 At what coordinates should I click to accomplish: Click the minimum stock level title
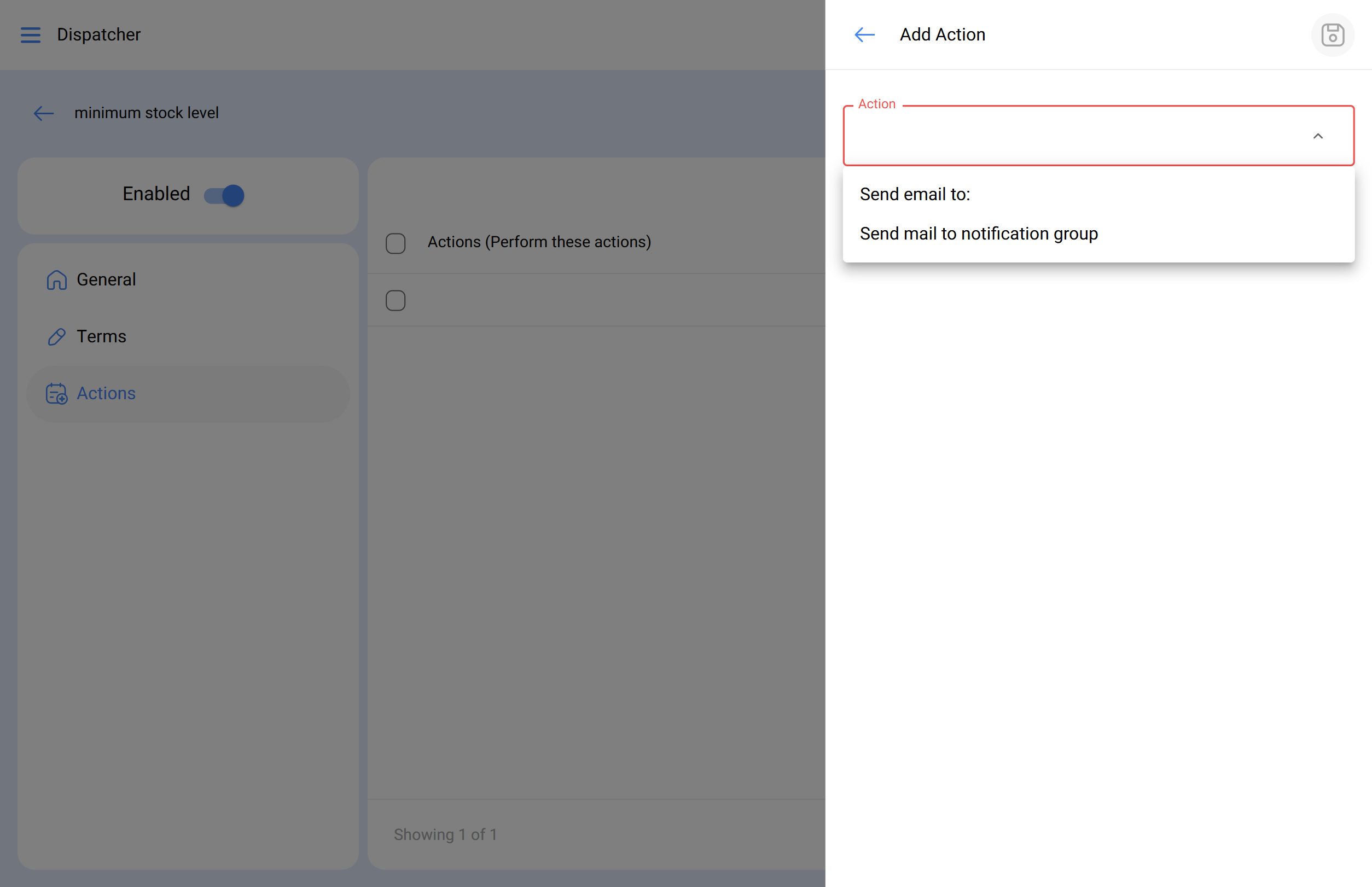click(147, 113)
